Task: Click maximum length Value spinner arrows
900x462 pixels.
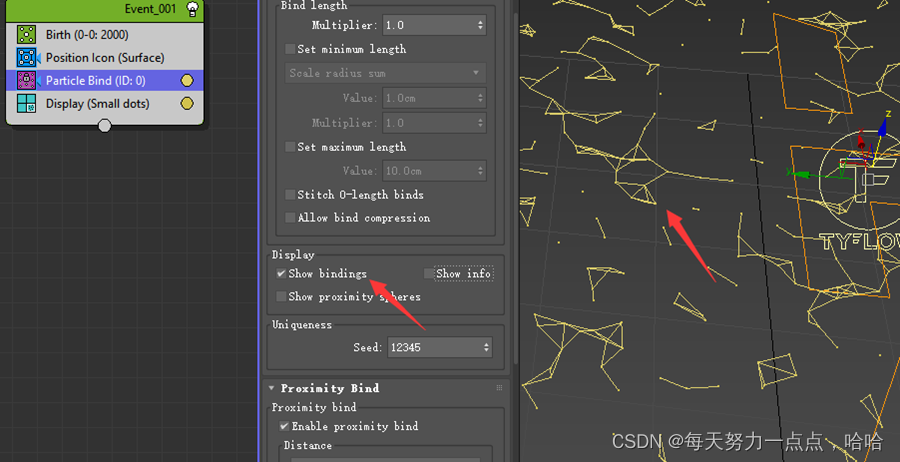Action: click(480, 171)
